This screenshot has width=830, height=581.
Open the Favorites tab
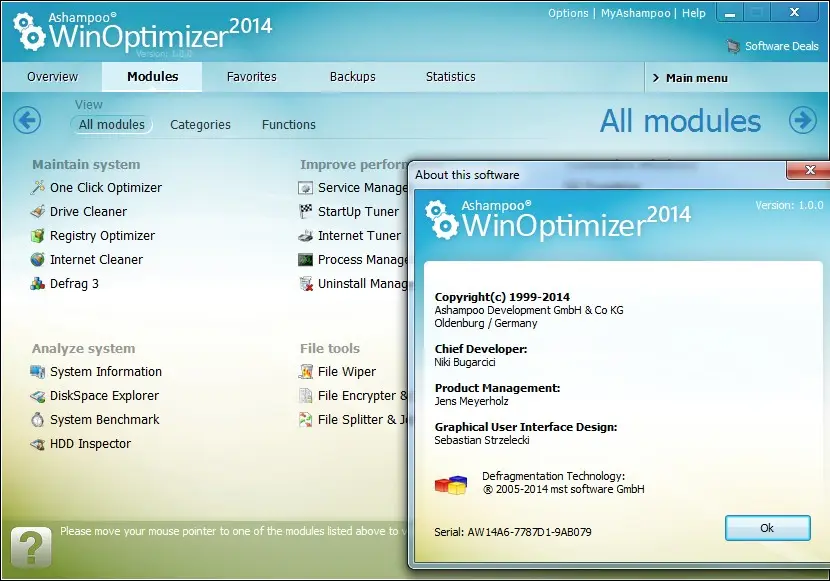click(x=251, y=77)
